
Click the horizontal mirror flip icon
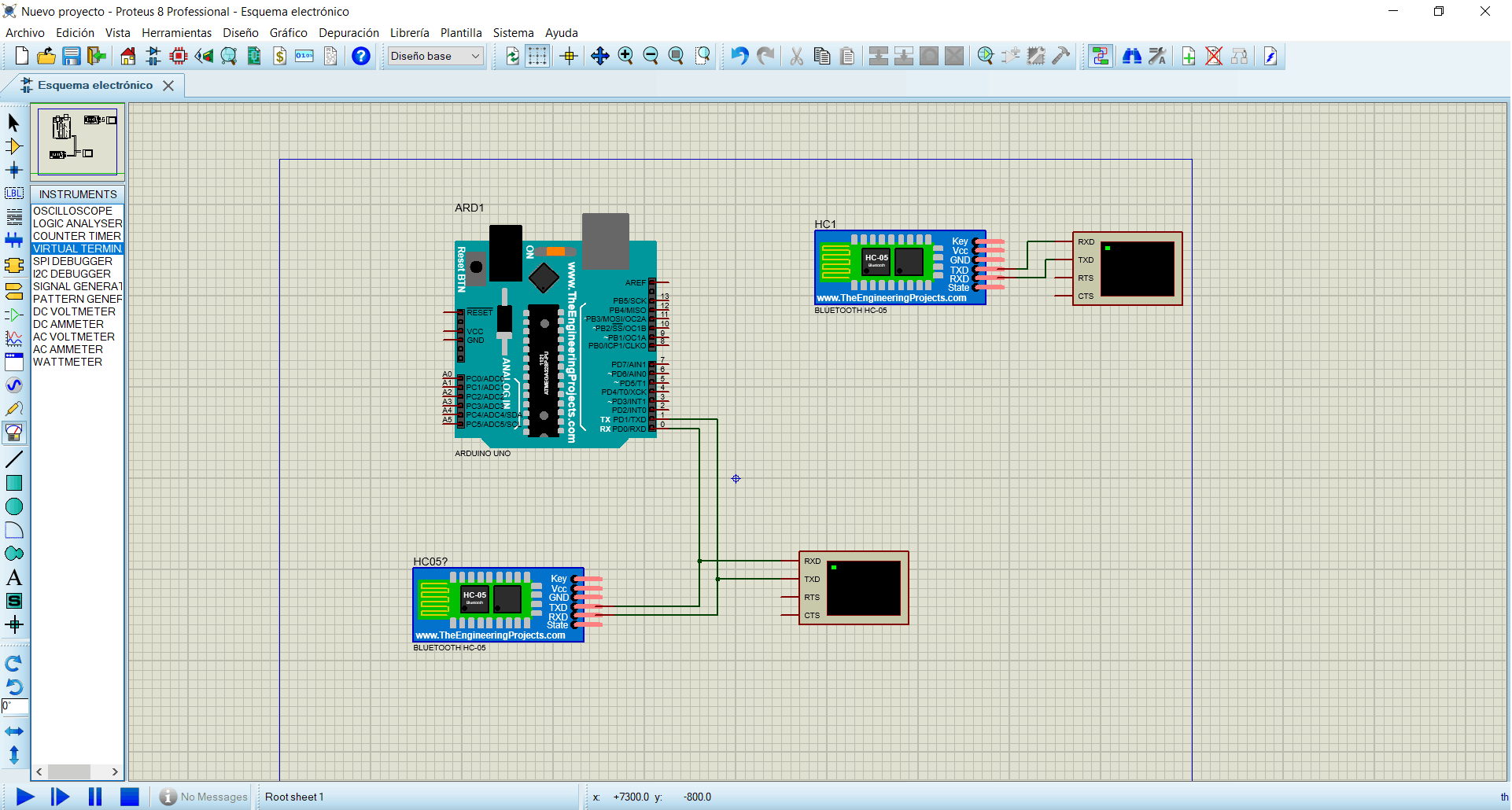13,731
